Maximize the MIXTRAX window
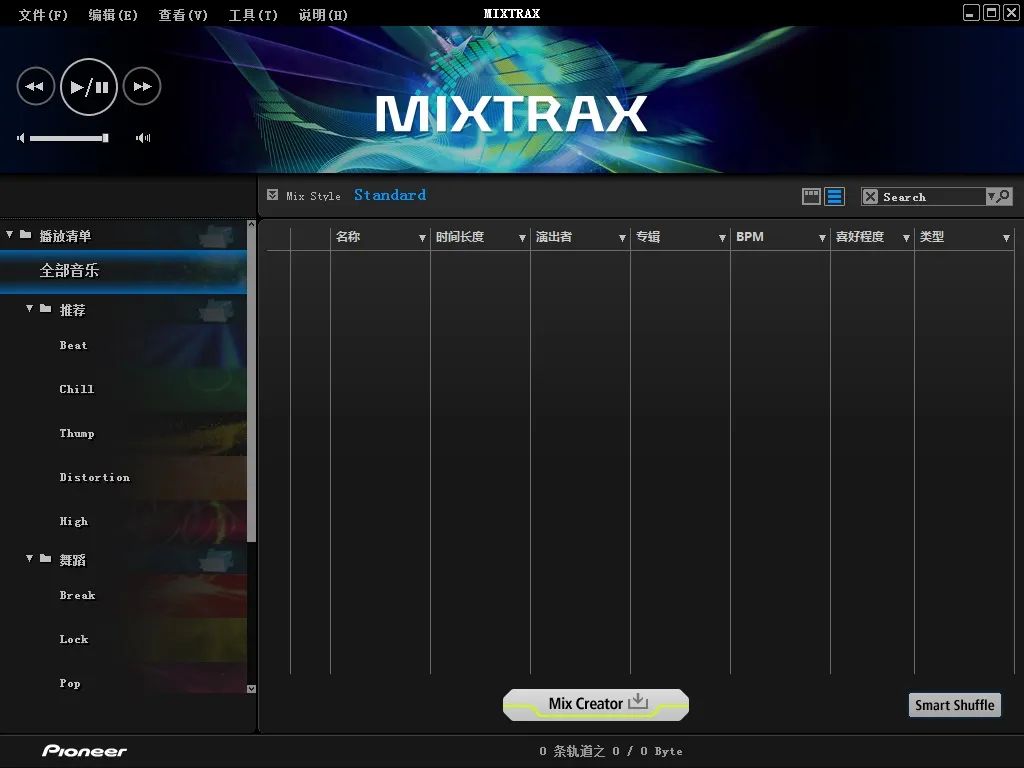 click(x=991, y=12)
